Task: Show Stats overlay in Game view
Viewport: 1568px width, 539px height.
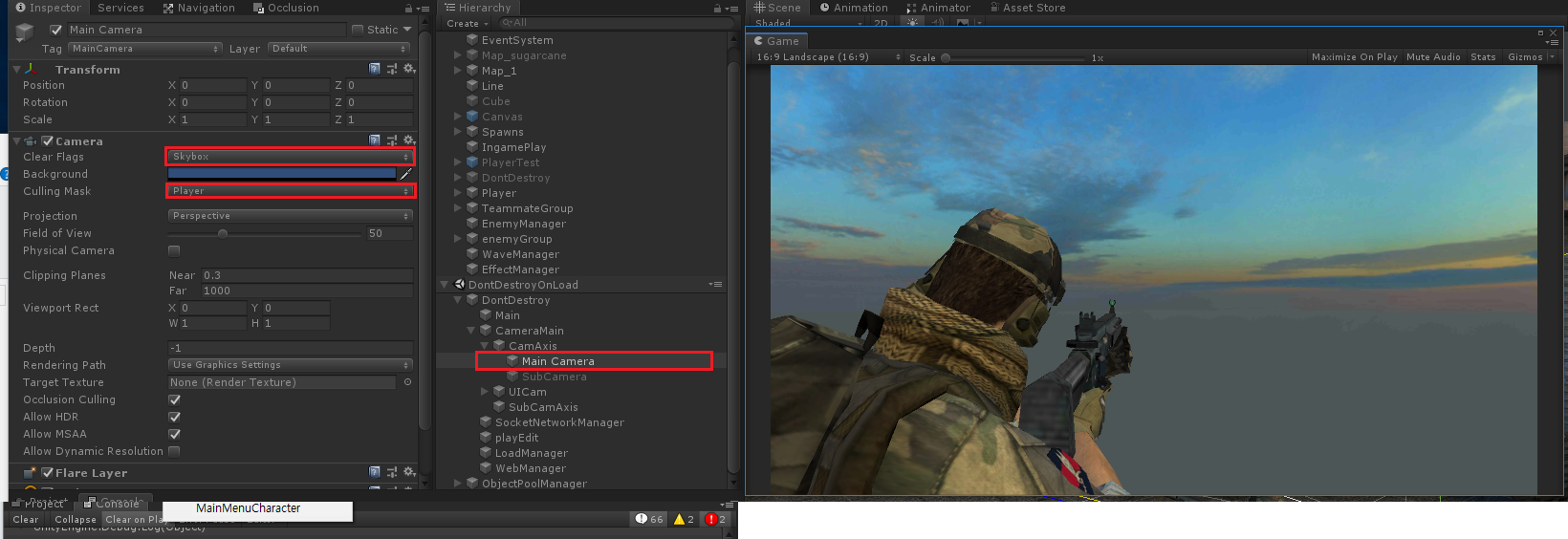Action: (x=1483, y=57)
